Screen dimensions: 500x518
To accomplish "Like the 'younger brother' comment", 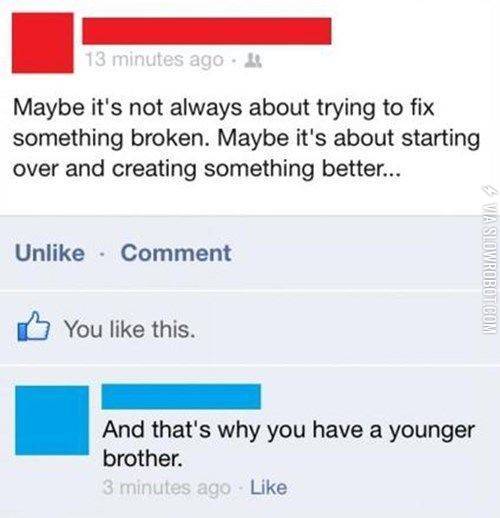I will click(x=268, y=488).
